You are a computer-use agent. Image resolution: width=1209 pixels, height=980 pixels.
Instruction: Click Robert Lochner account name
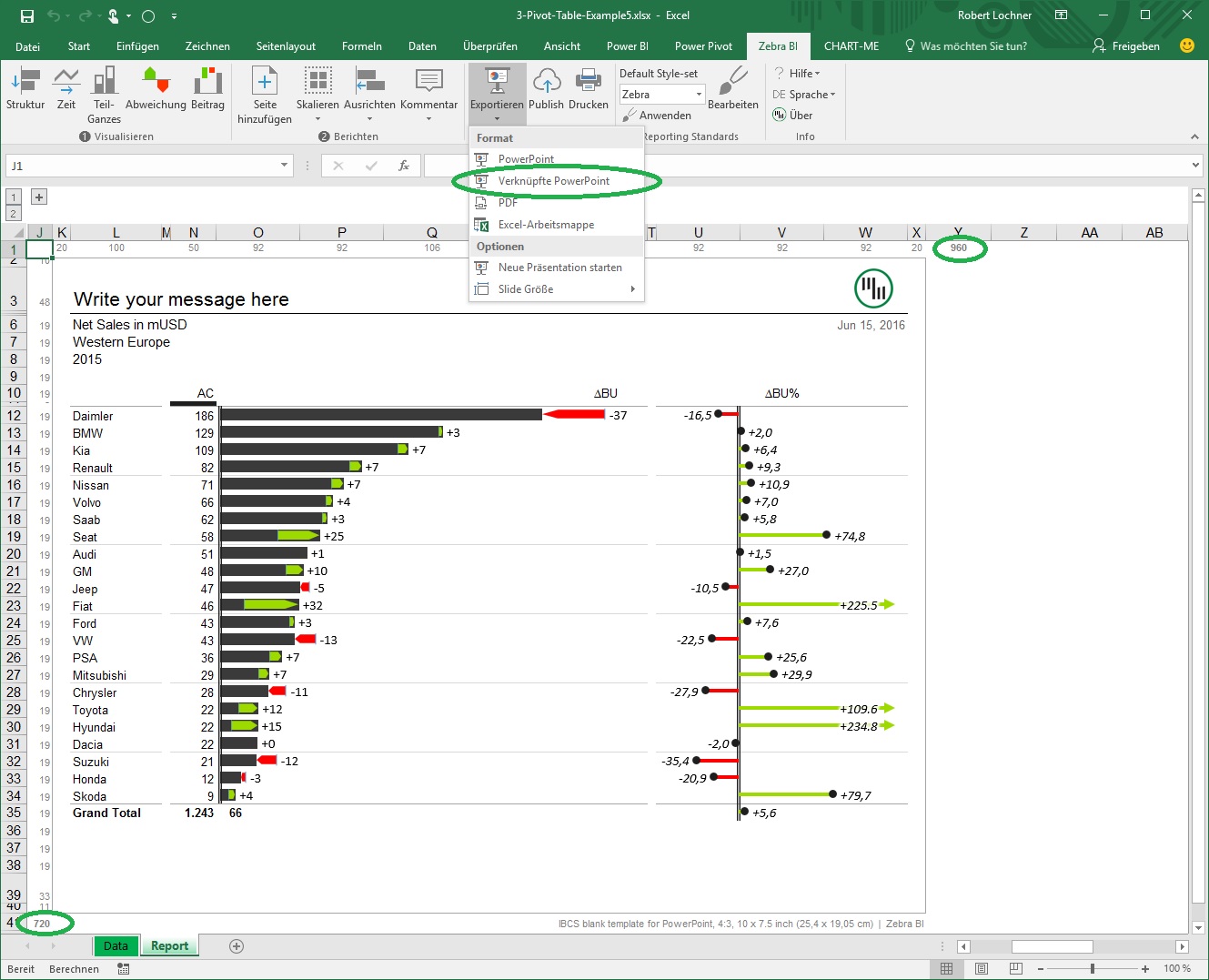(x=994, y=15)
